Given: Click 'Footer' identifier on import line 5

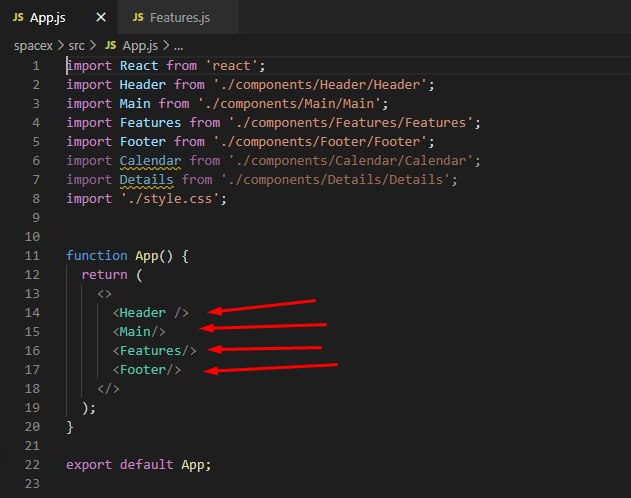Looking at the screenshot, I should click(x=143, y=142).
